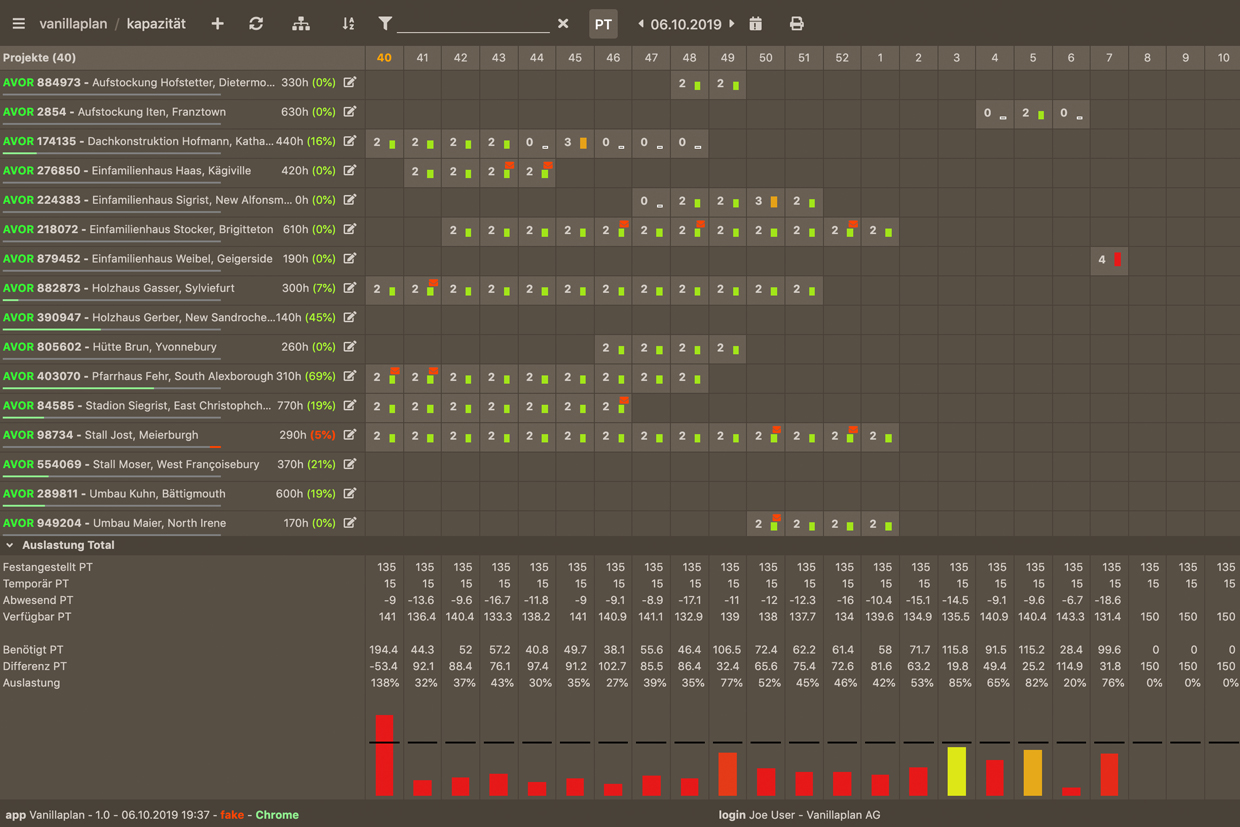Click the plus icon to add project
This screenshot has height=827, width=1240.
pyautogui.click(x=217, y=24)
